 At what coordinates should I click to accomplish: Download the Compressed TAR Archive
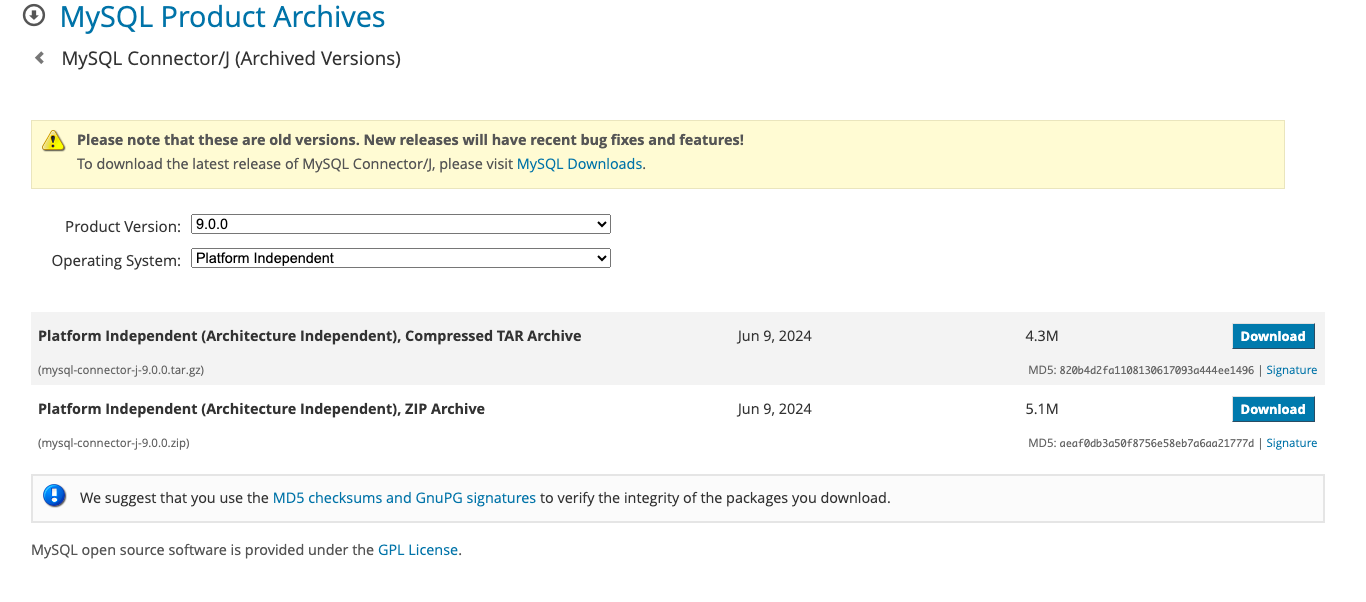click(1273, 335)
